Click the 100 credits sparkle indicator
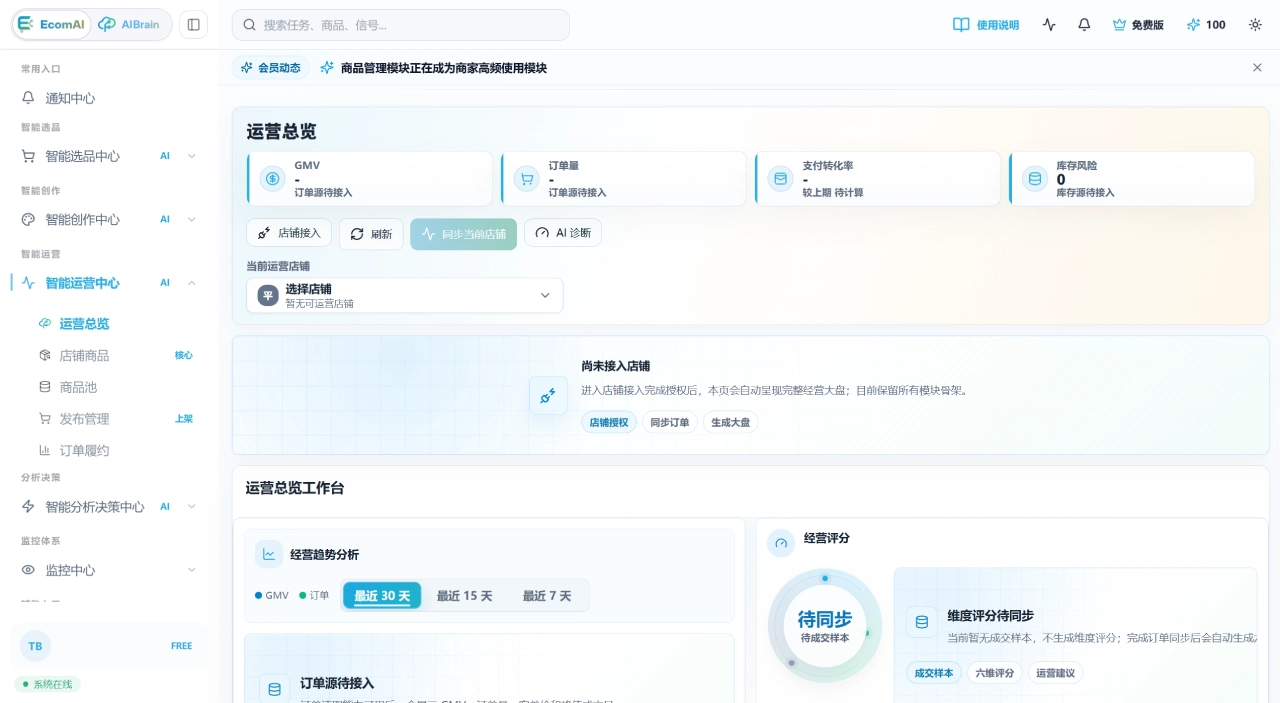1280x703 pixels. click(1206, 25)
